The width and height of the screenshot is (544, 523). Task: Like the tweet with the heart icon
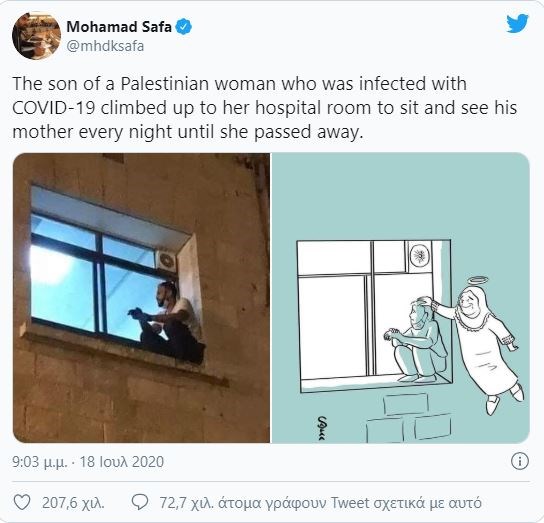pyautogui.click(x=22, y=503)
